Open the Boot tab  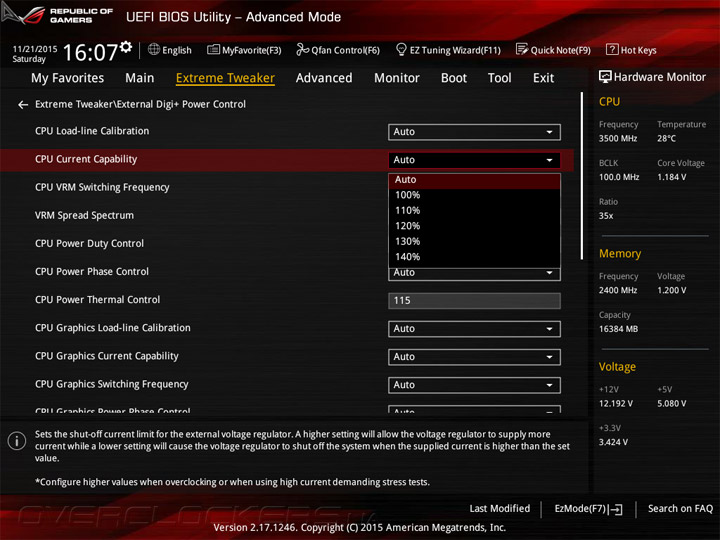tap(454, 78)
